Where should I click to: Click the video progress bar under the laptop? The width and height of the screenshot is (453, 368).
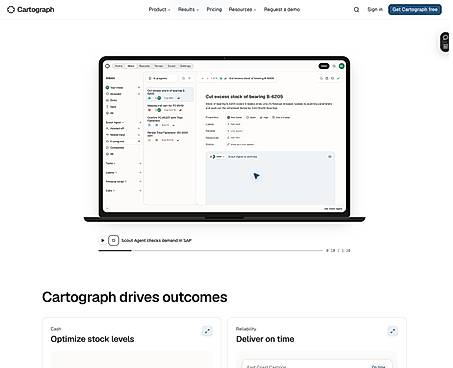pos(211,250)
